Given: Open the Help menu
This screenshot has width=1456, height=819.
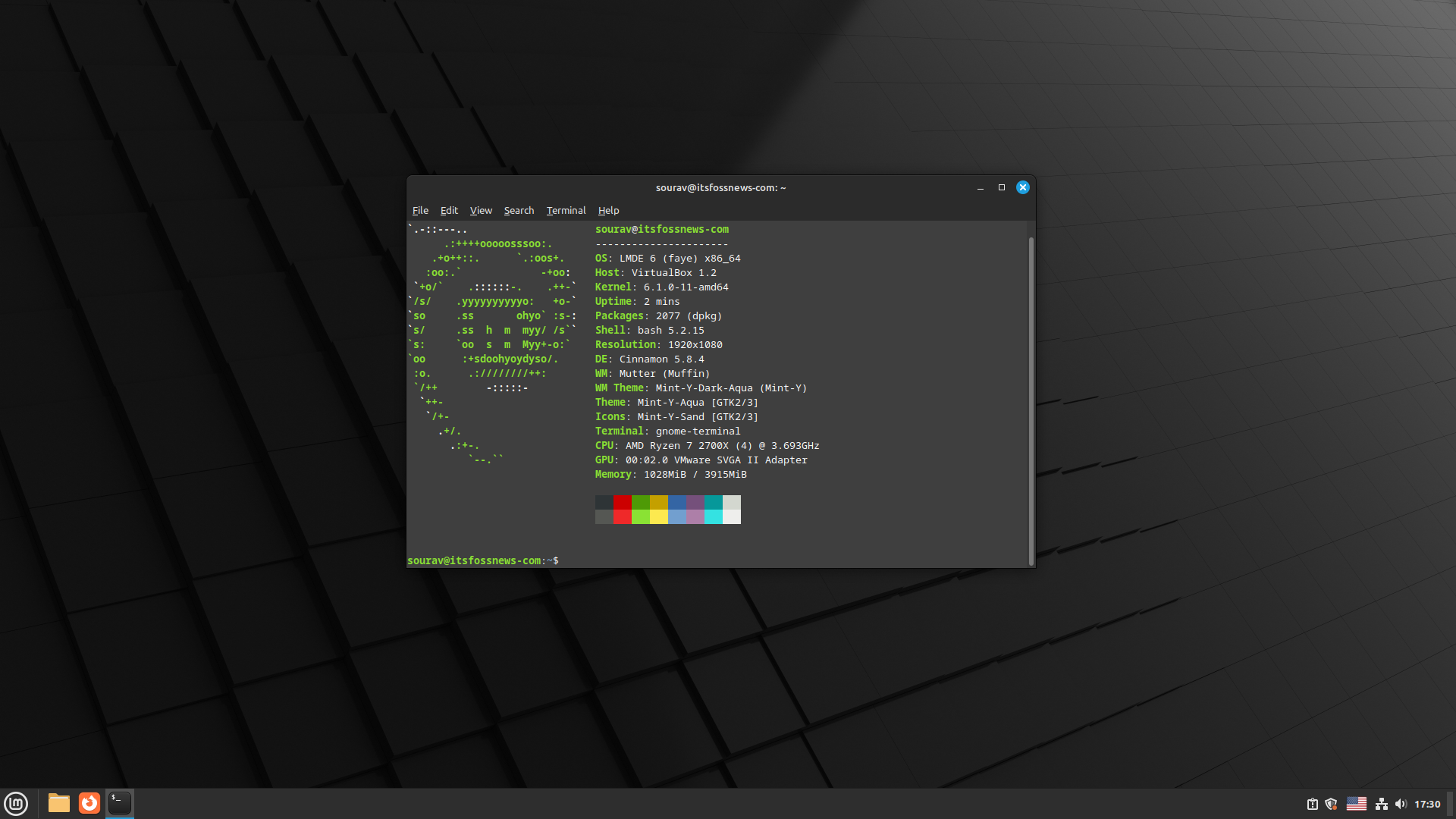Looking at the screenshot, I should pos(608,210).
